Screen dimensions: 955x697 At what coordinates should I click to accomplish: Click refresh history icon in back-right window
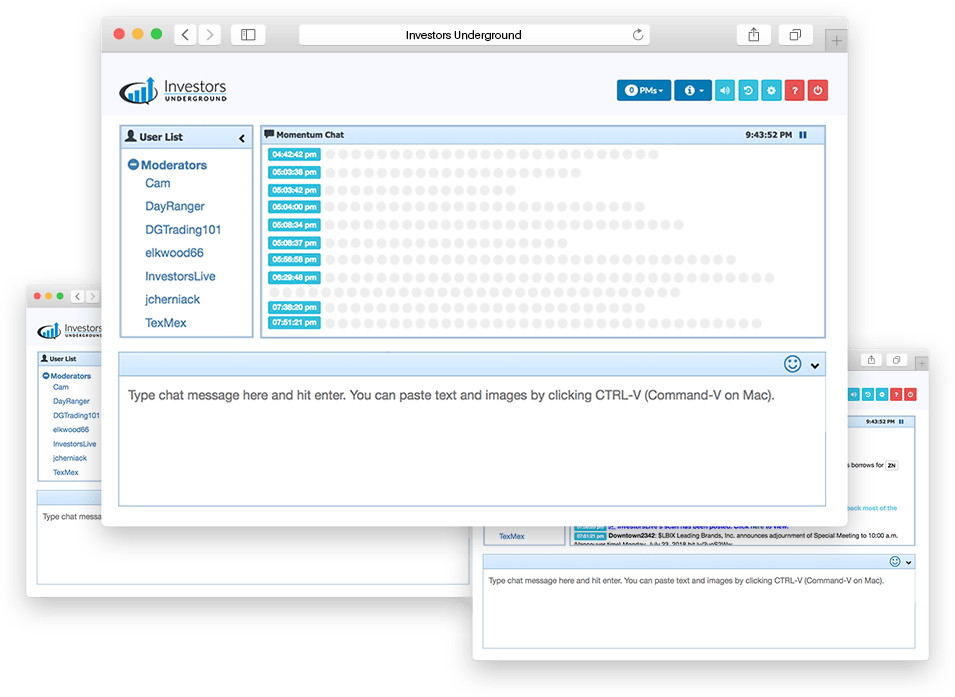coord(868,395)
